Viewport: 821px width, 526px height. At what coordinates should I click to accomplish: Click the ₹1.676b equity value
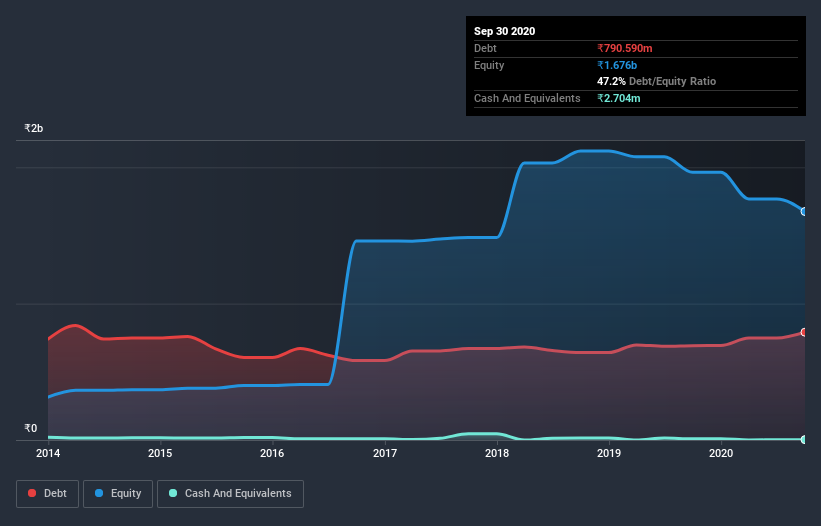[x=617, y=65]
